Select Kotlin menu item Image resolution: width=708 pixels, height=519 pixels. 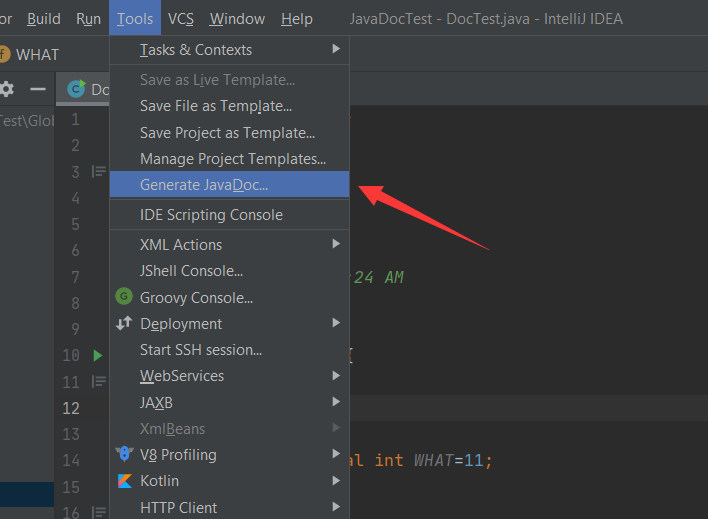coord(229,481)
